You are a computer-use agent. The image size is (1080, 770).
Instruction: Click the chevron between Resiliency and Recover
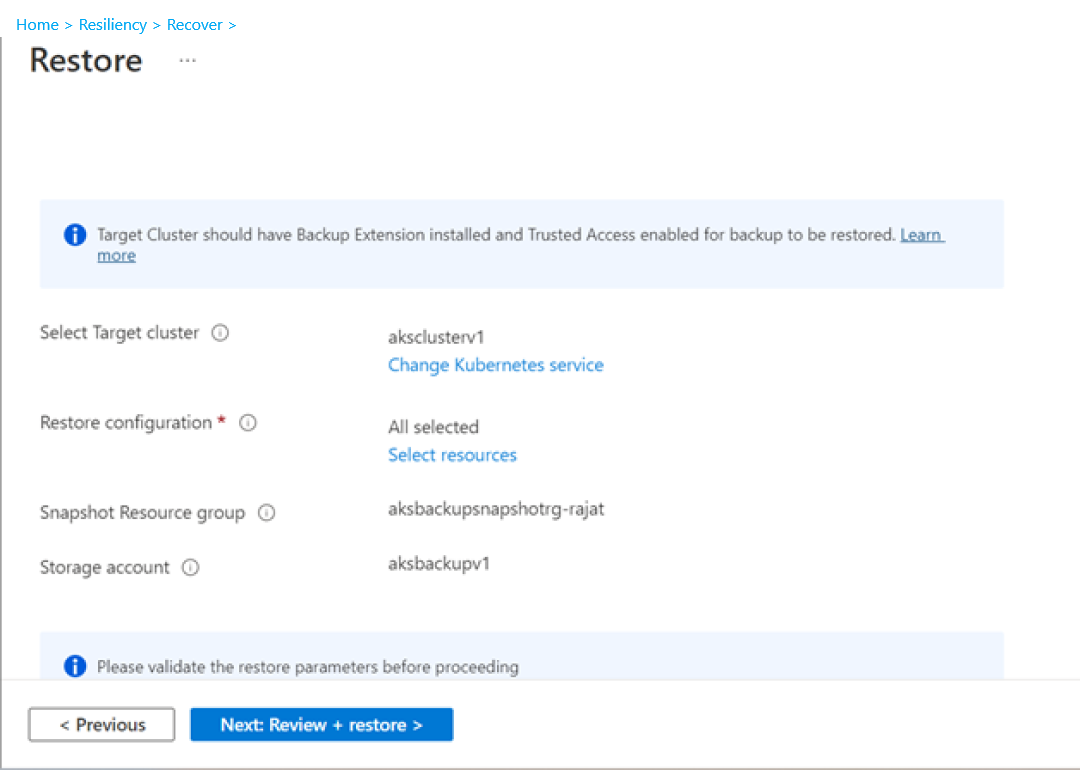[x=155, y=24]
